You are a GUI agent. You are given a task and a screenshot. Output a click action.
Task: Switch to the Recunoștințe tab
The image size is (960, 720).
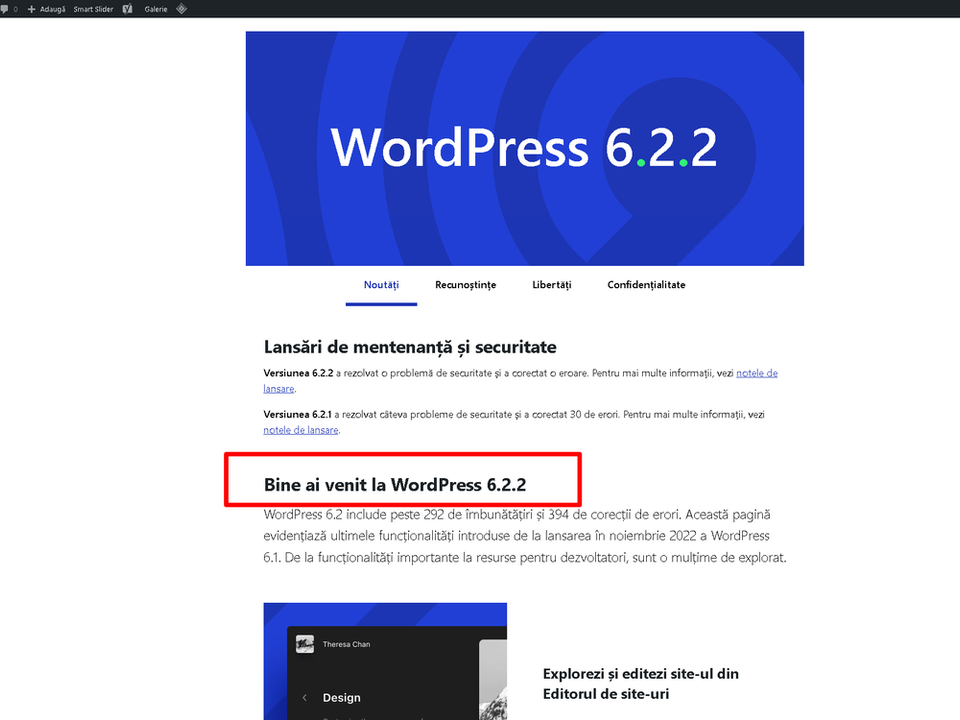[x=465, y=285]
